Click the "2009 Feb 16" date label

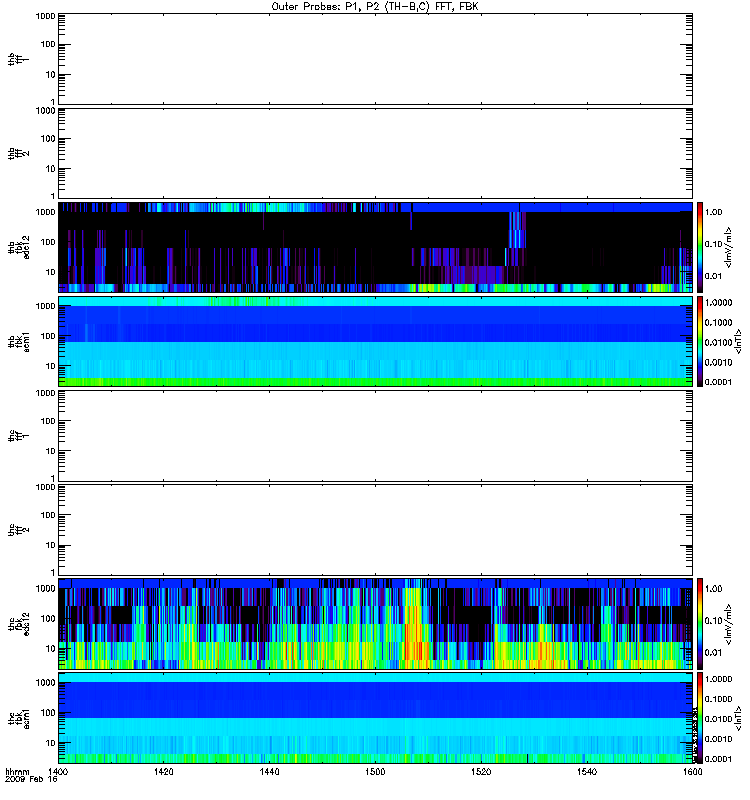[x=31, y=779]
